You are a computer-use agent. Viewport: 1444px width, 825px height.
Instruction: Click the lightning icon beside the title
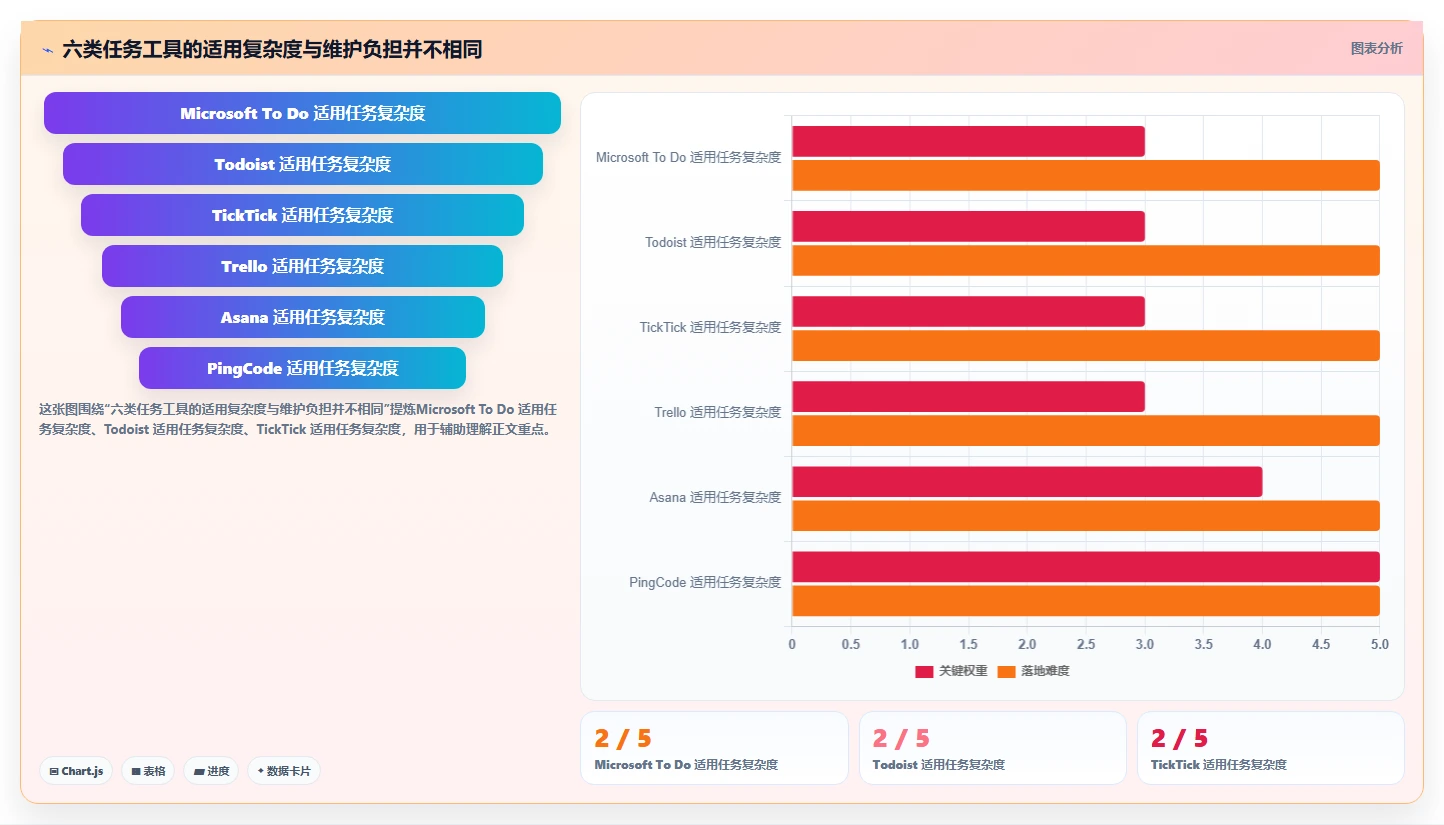48,49
